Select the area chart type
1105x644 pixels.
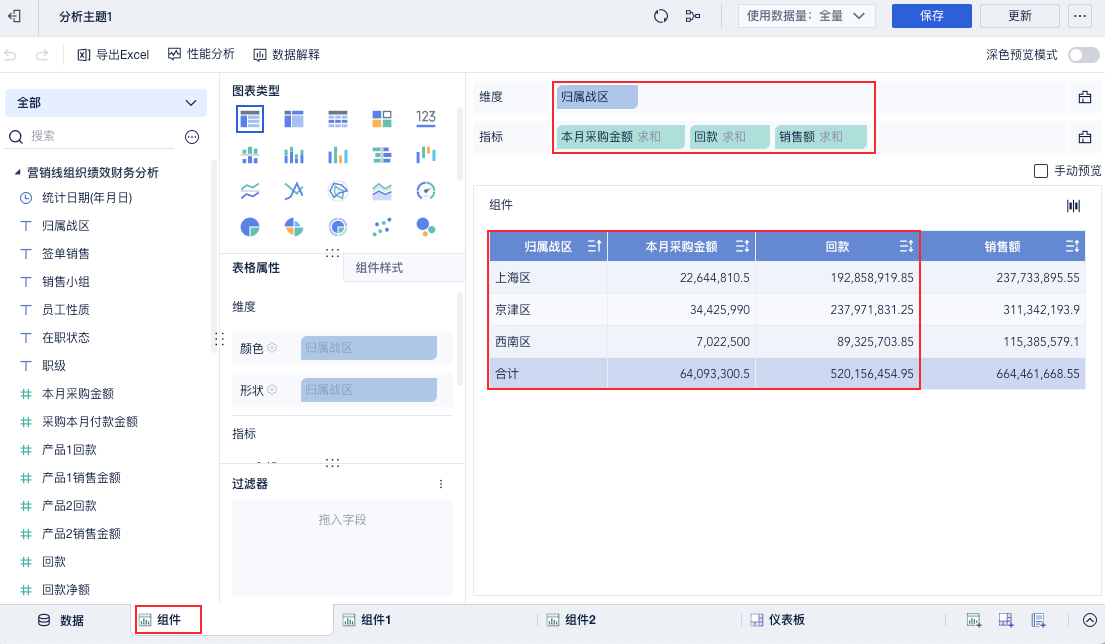click(x=382, y=191)
